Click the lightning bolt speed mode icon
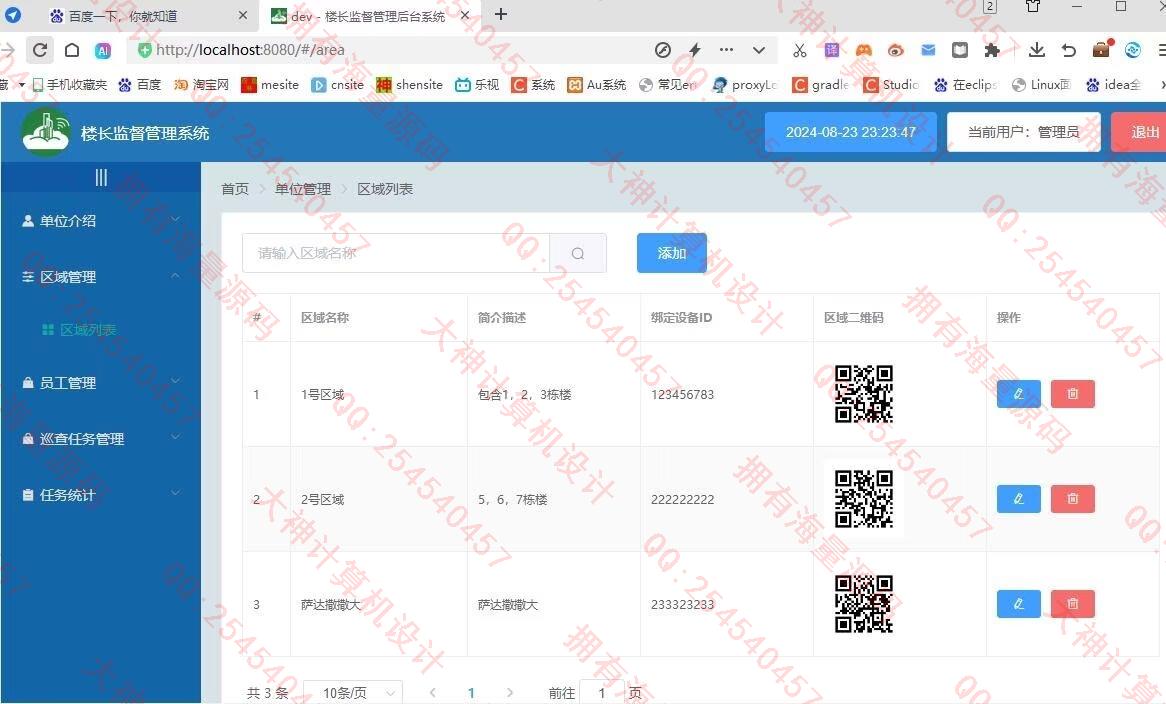The image size is (1166, 704). coord(695,50)
